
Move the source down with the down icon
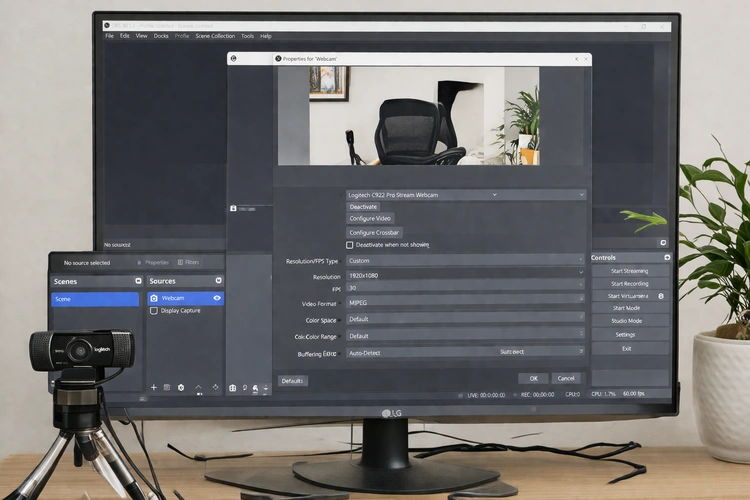[215, 387]
